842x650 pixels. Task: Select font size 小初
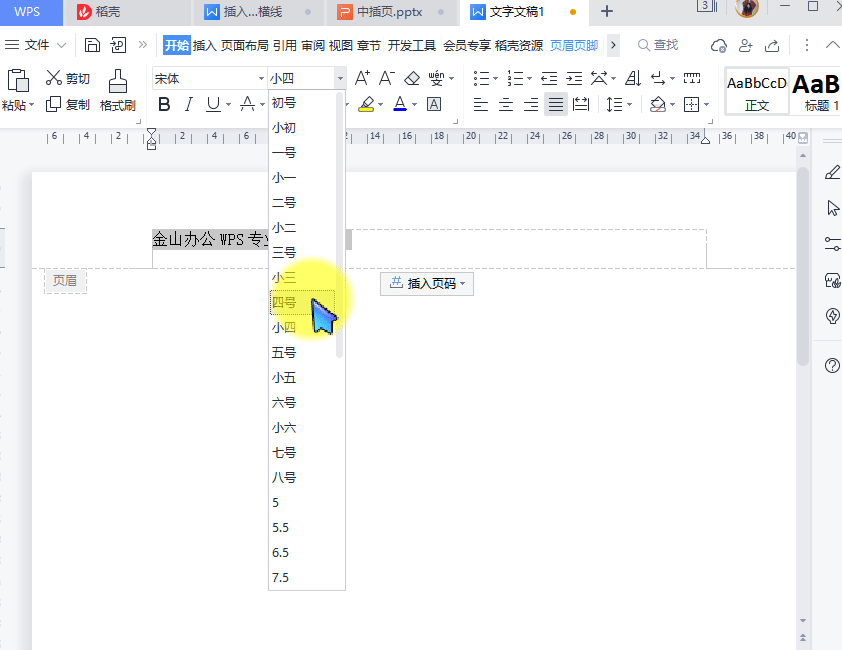click(x=303, y=127)
